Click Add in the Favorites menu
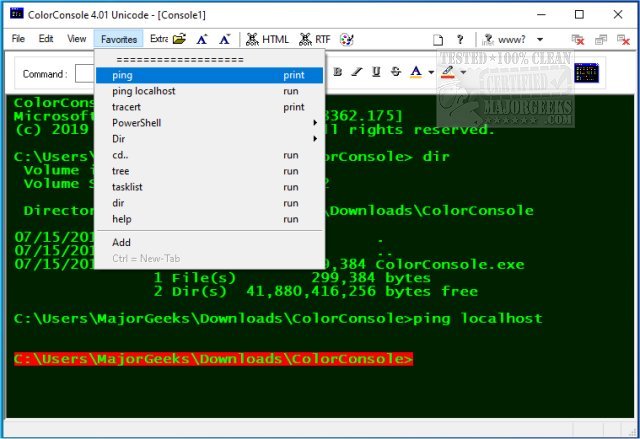This screenshot has width=640, height=439. tap(209, 242)
